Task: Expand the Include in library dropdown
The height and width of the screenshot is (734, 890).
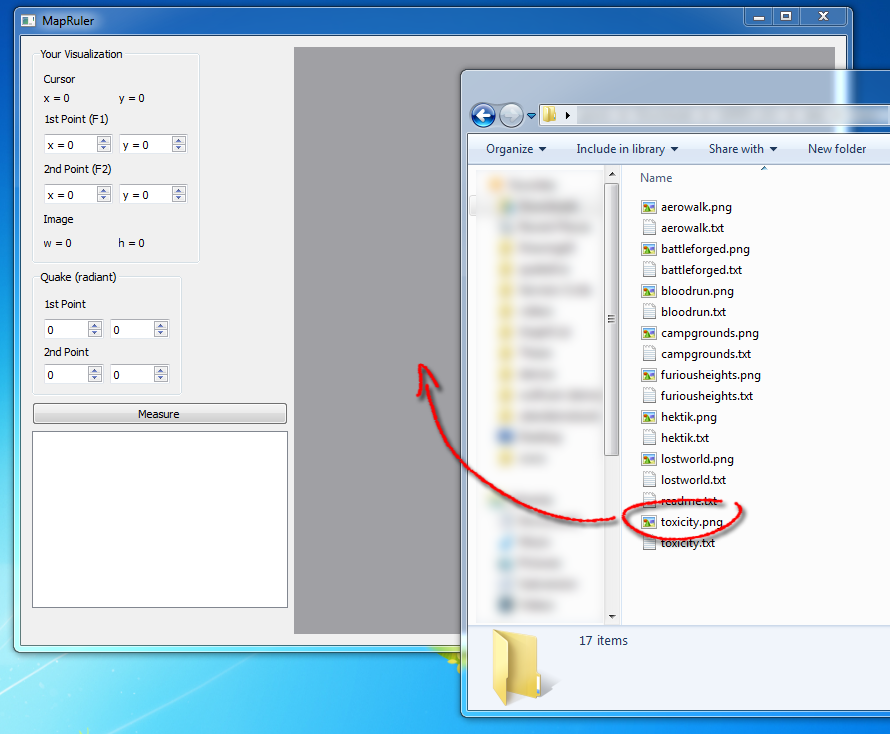Action: (627, 149)
